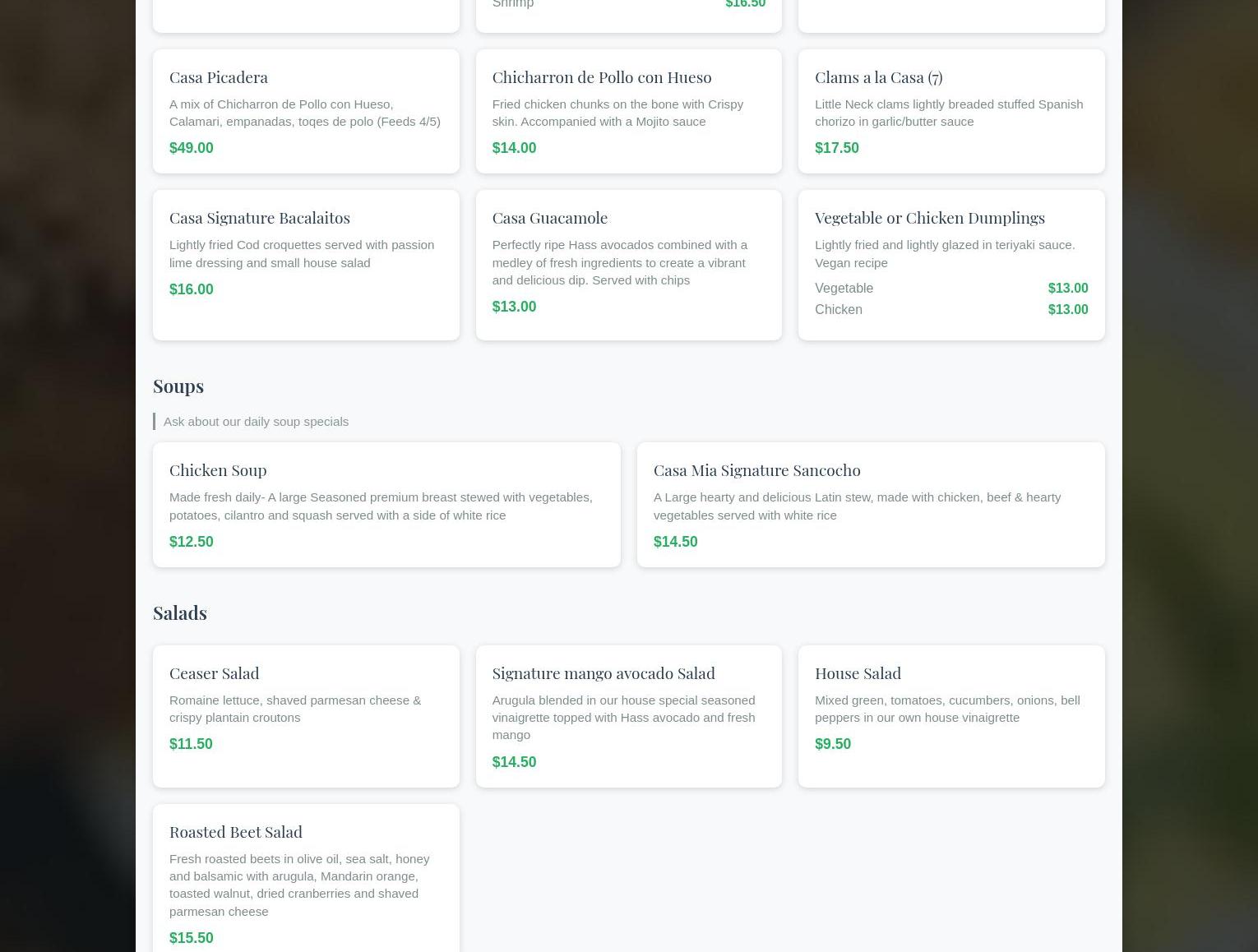Screen dimensions: 1258x952
Task: Click the Ceaser Salad description text
Action: click(295, 709)
